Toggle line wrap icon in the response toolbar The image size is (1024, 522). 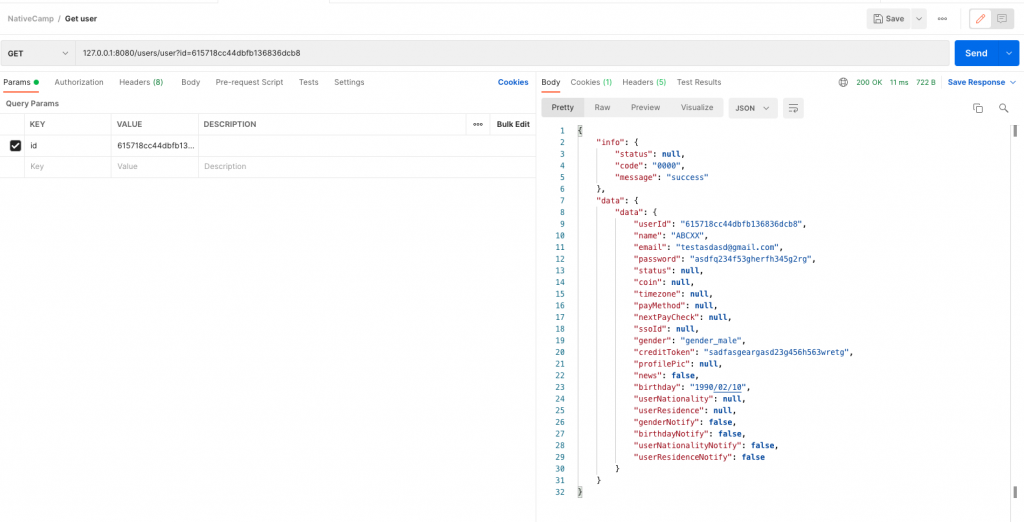(793, 108)
